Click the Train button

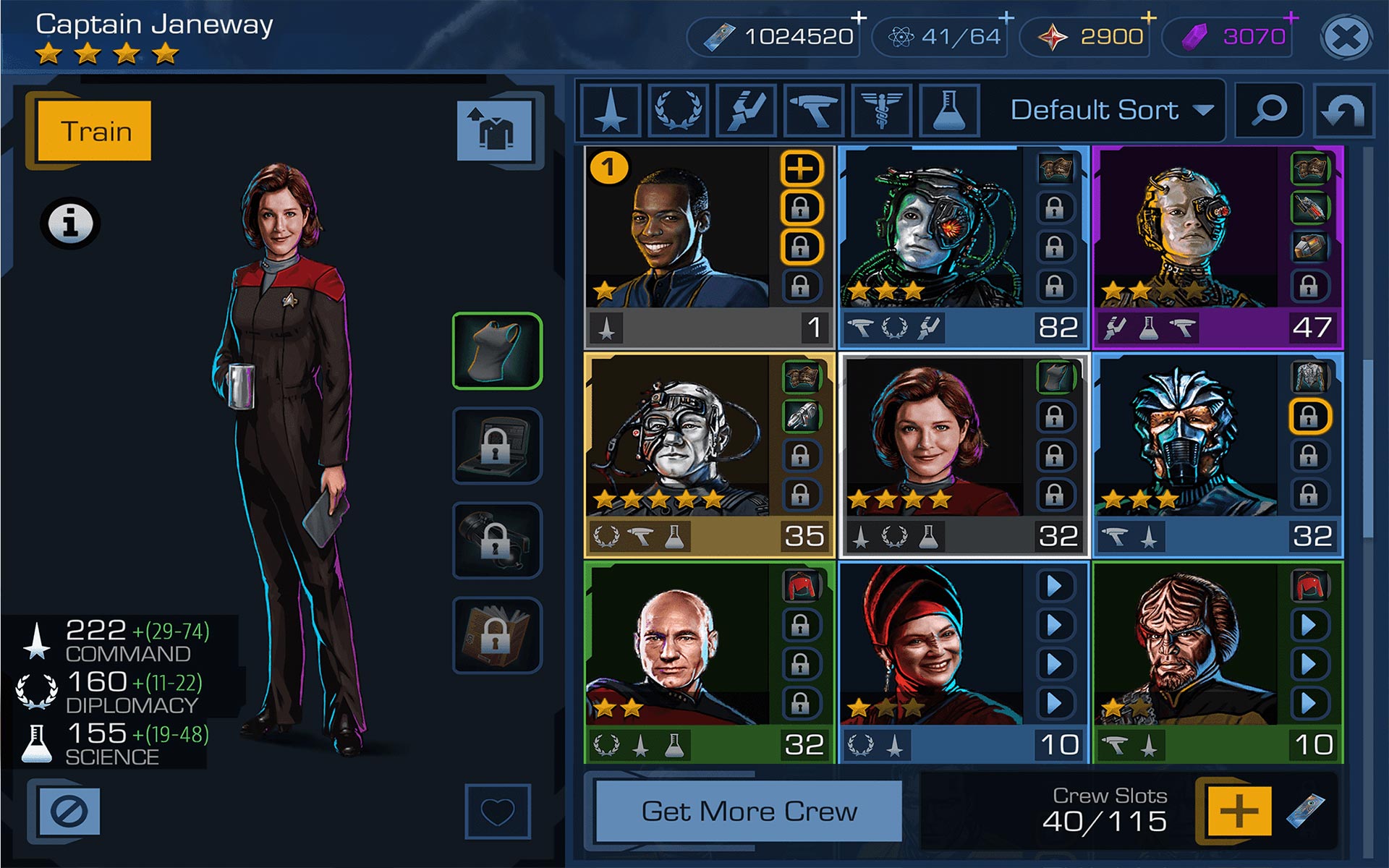(95, 131)
